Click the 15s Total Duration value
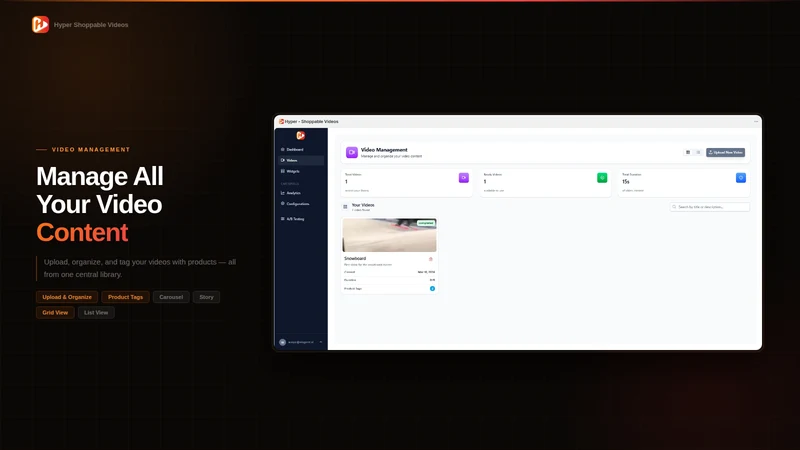The height and width of the screenshot is (450, 800). 626,182
